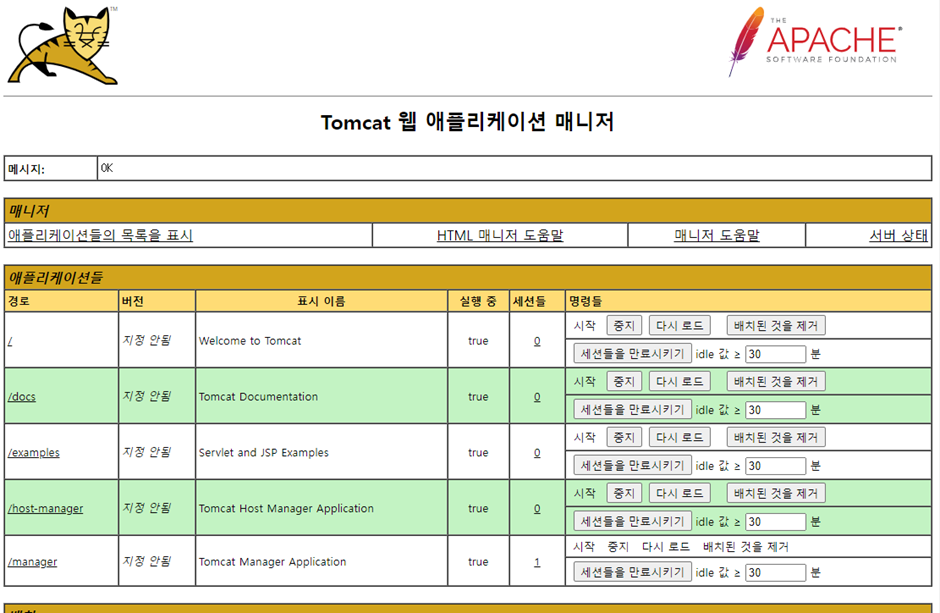Open the /examples application link

coord(34,452)
